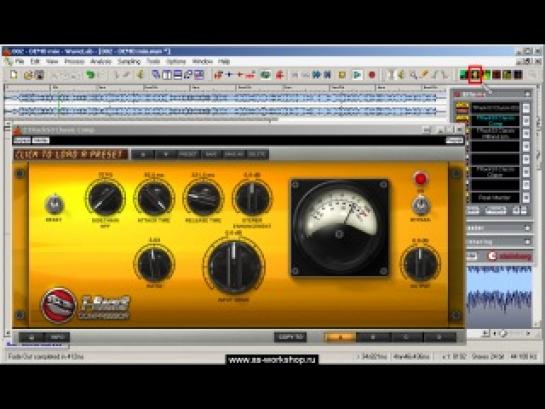Toggle the red ON power light

[421, 179]
